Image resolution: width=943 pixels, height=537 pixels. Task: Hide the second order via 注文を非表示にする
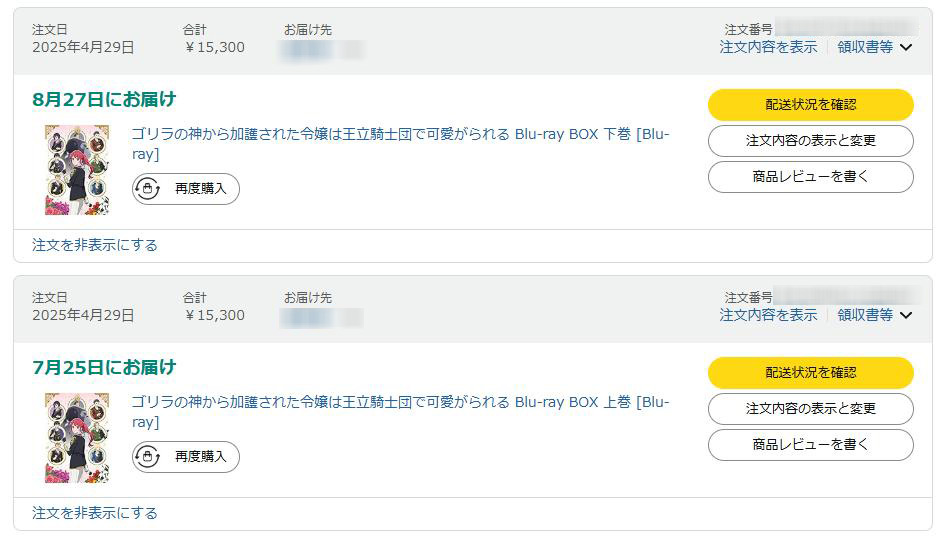pos(94,514)
